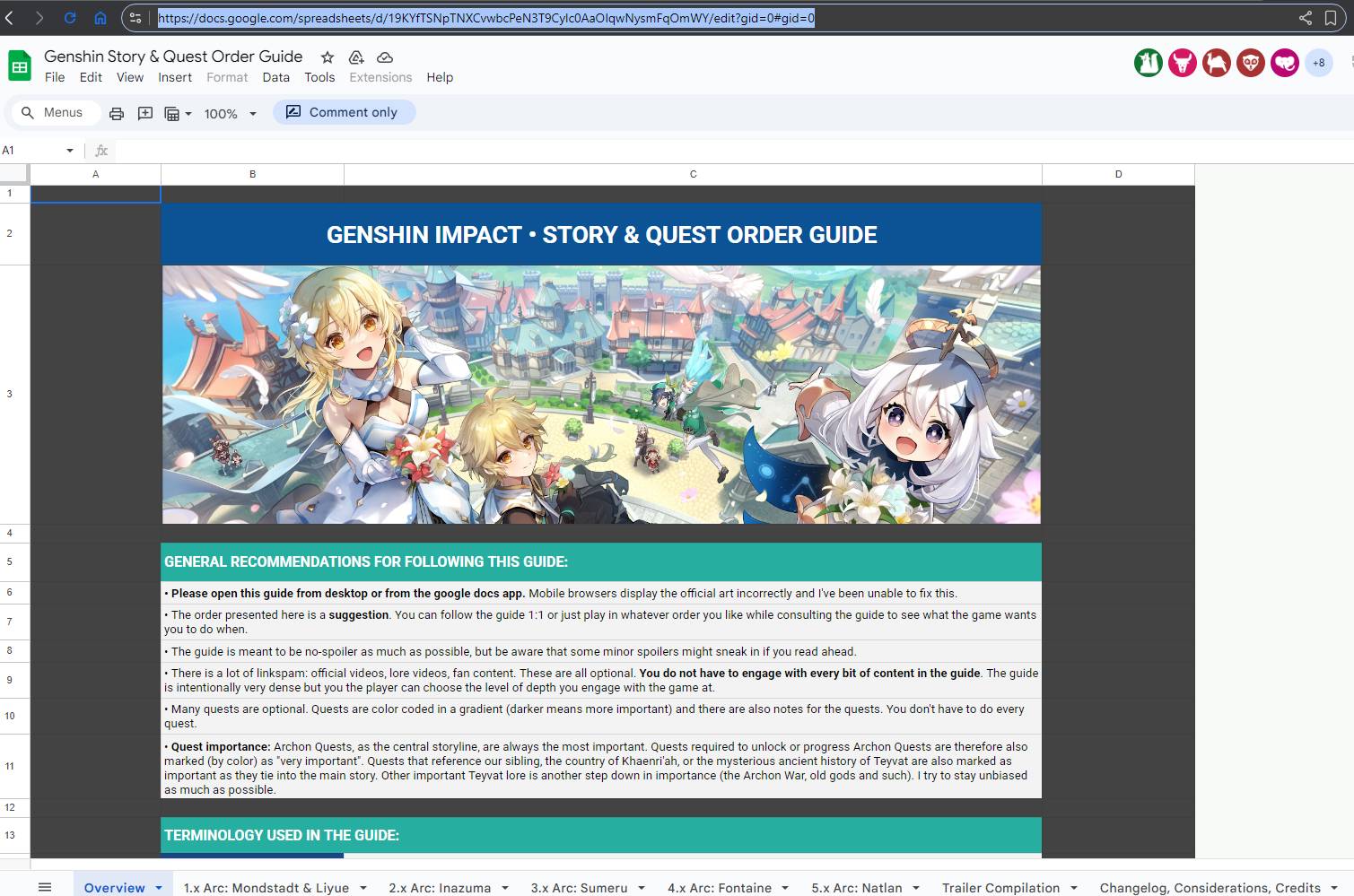1354x896 pixels.
Task: Click the insert comment icon
Action: (145, 113)
